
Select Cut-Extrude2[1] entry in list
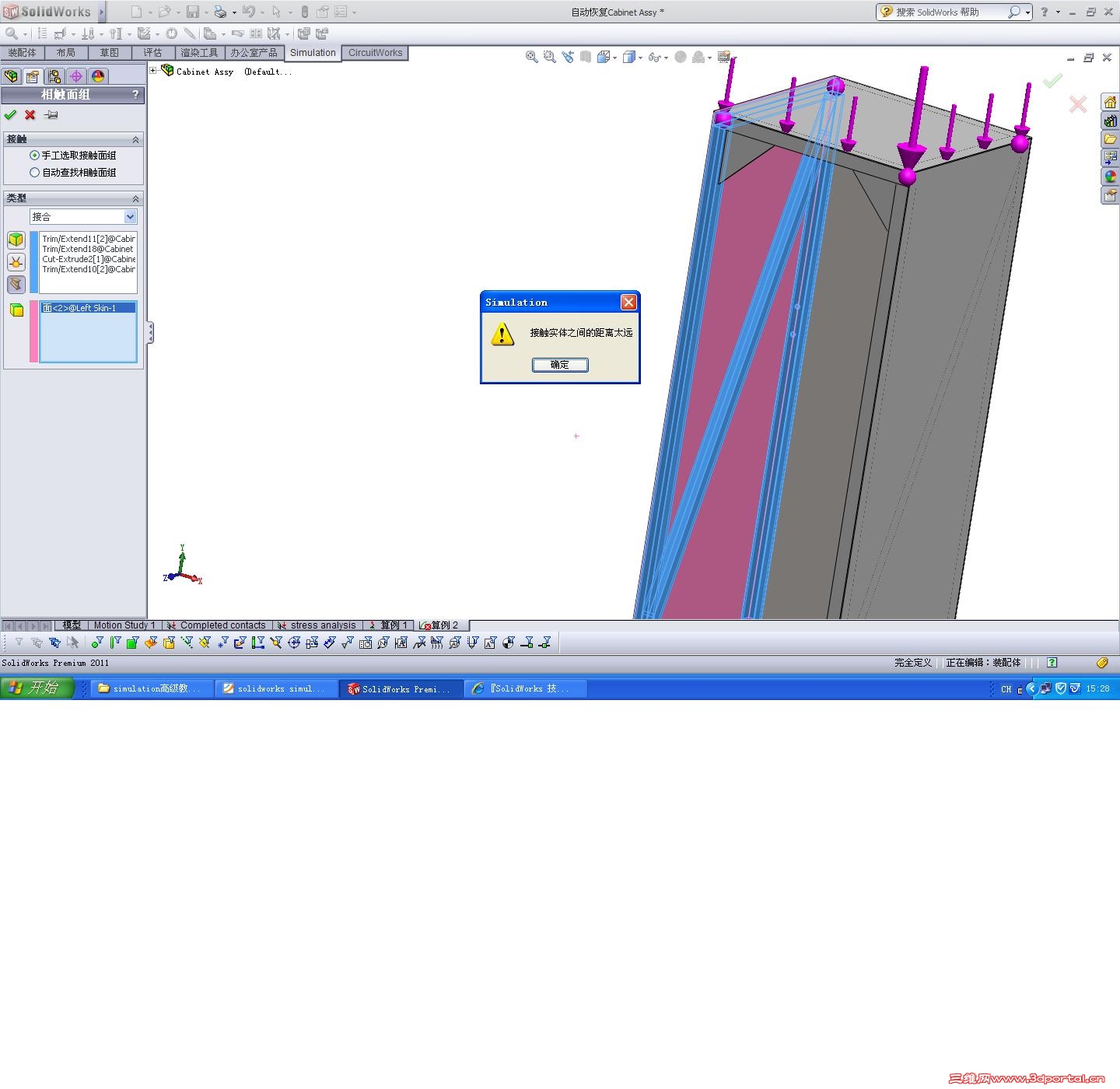tap(89, 259)
